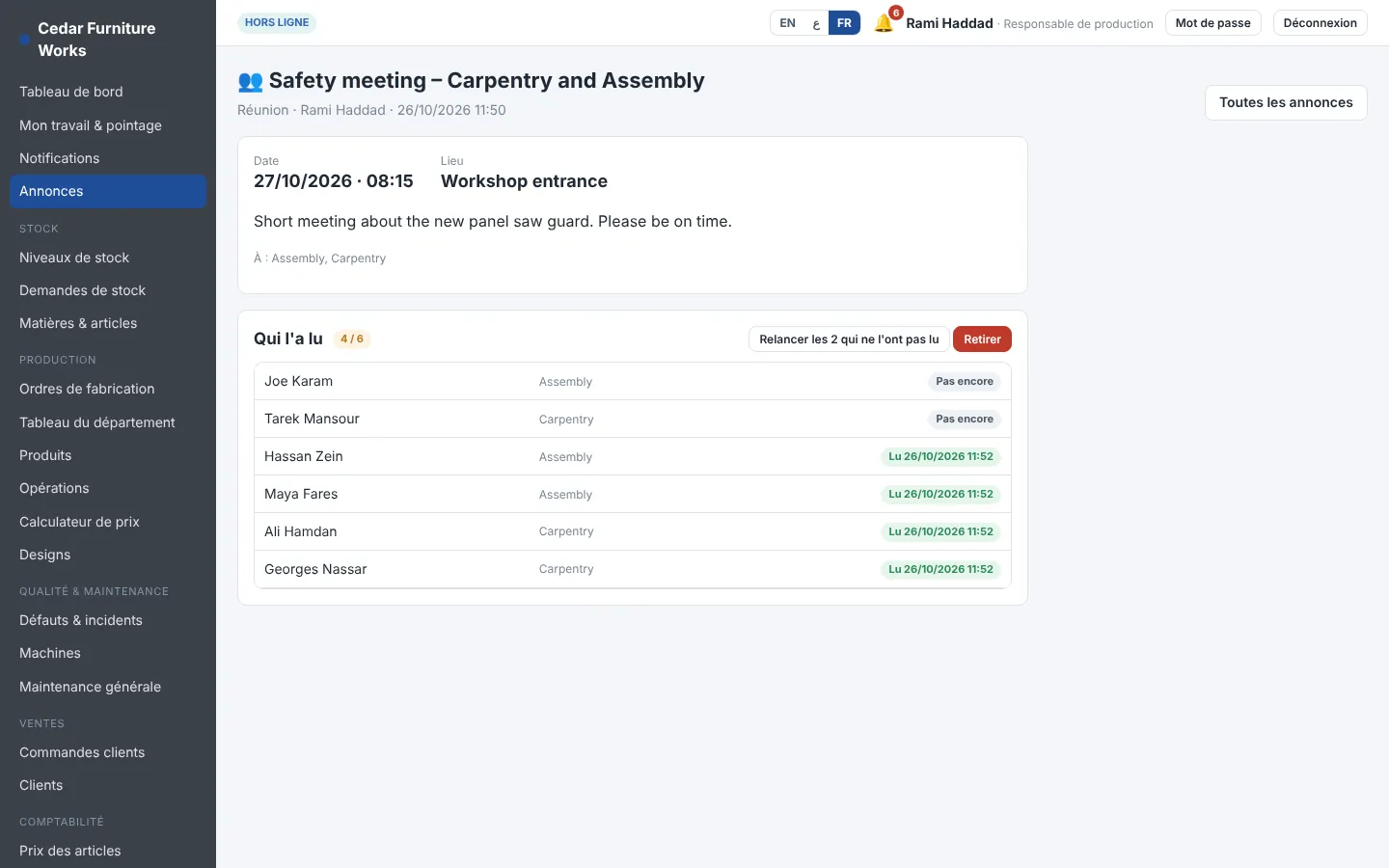Switch language to Arabic
1389x868 pixels.
tap(816, 23)
